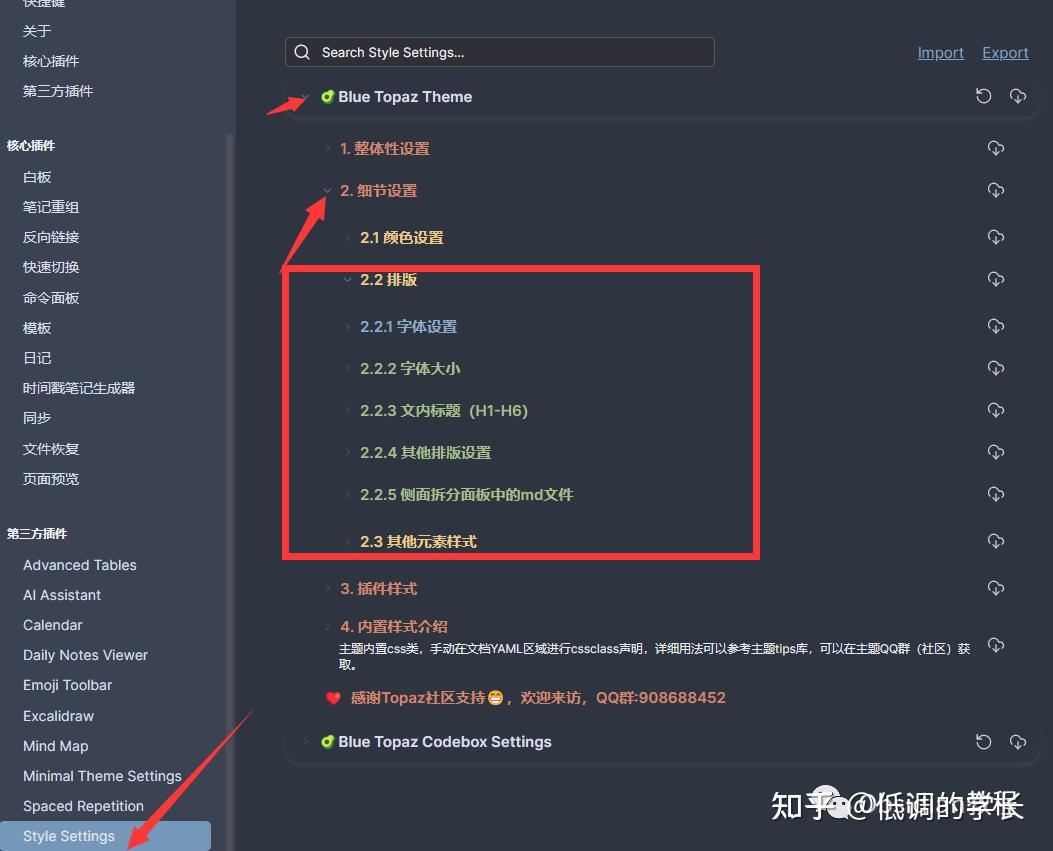Export section 2.2.1 字体设置 download icon
Image resolution: width=1053 pixels, height=851 pixels.
[x=996, y=326]
